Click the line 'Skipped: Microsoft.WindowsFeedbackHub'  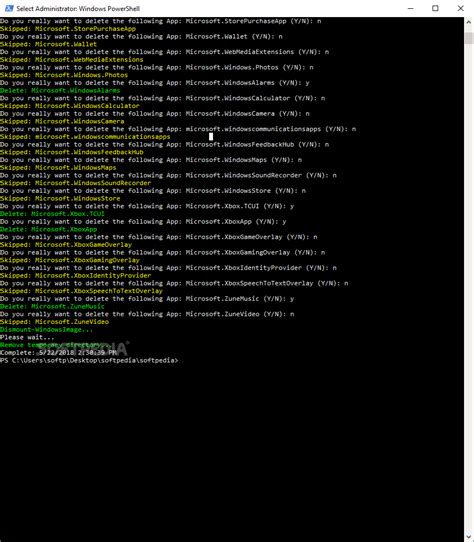click(72, 152)
